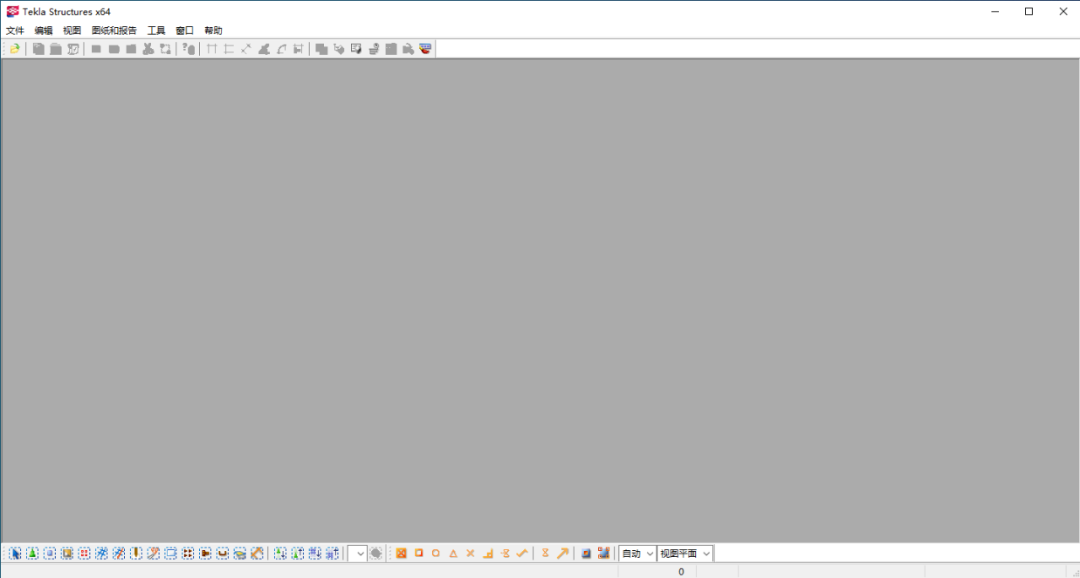Toggle snap to nearest points (check-shaped icon)
The height and width of the screenshot is (578, 1080).
click(x=522, y=553)
